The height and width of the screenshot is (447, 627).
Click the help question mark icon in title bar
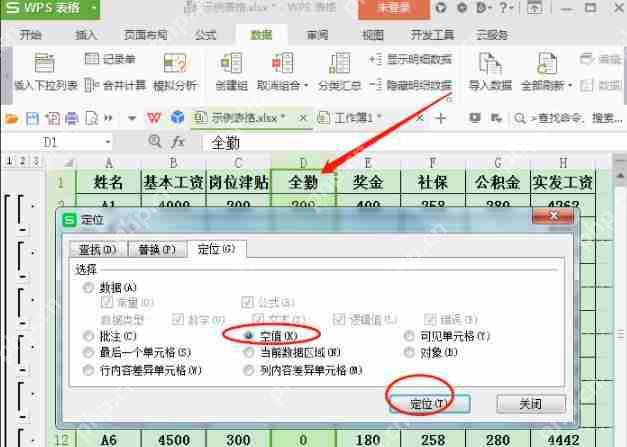[503, 8]
